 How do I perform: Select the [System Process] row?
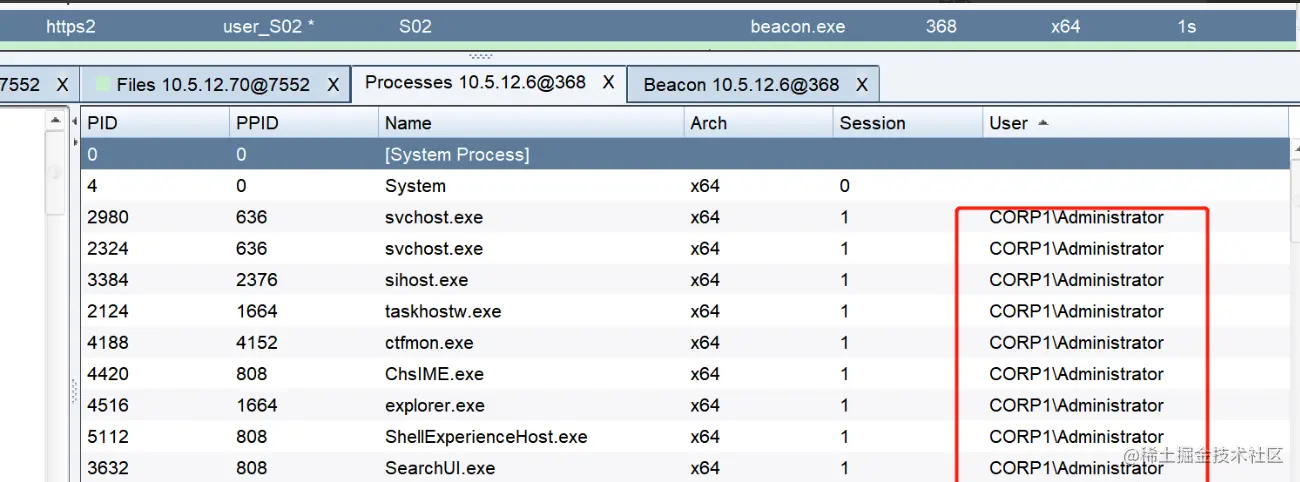point(686,155)
